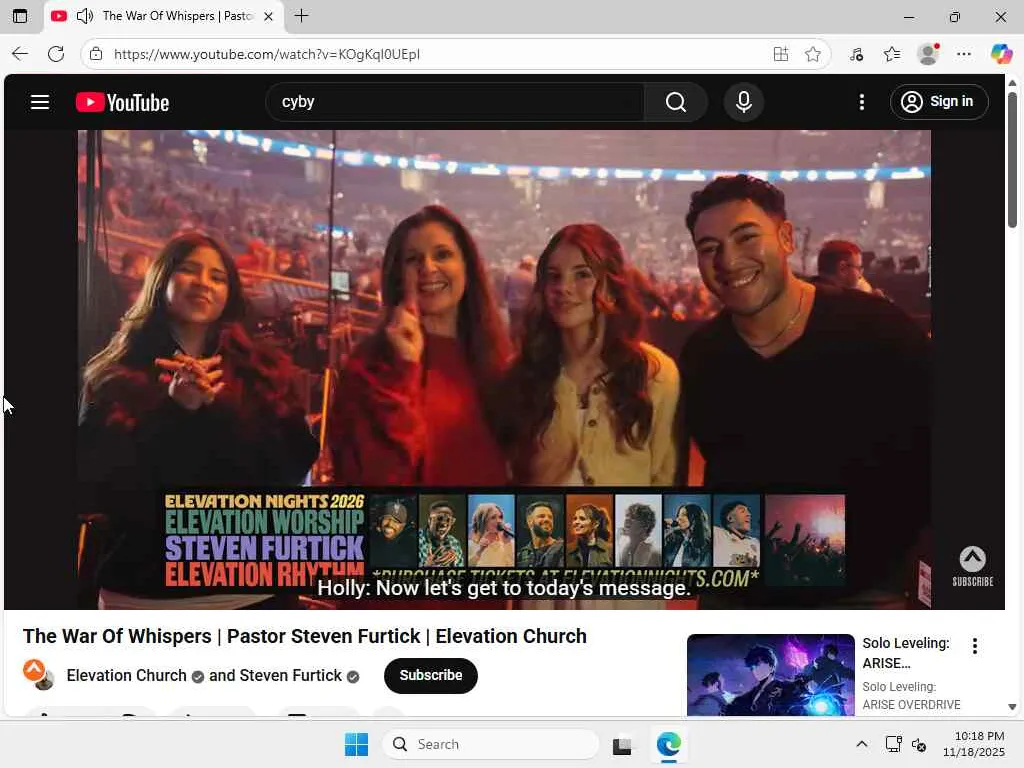Subscribe to Elevation Church

pos(430,675)
